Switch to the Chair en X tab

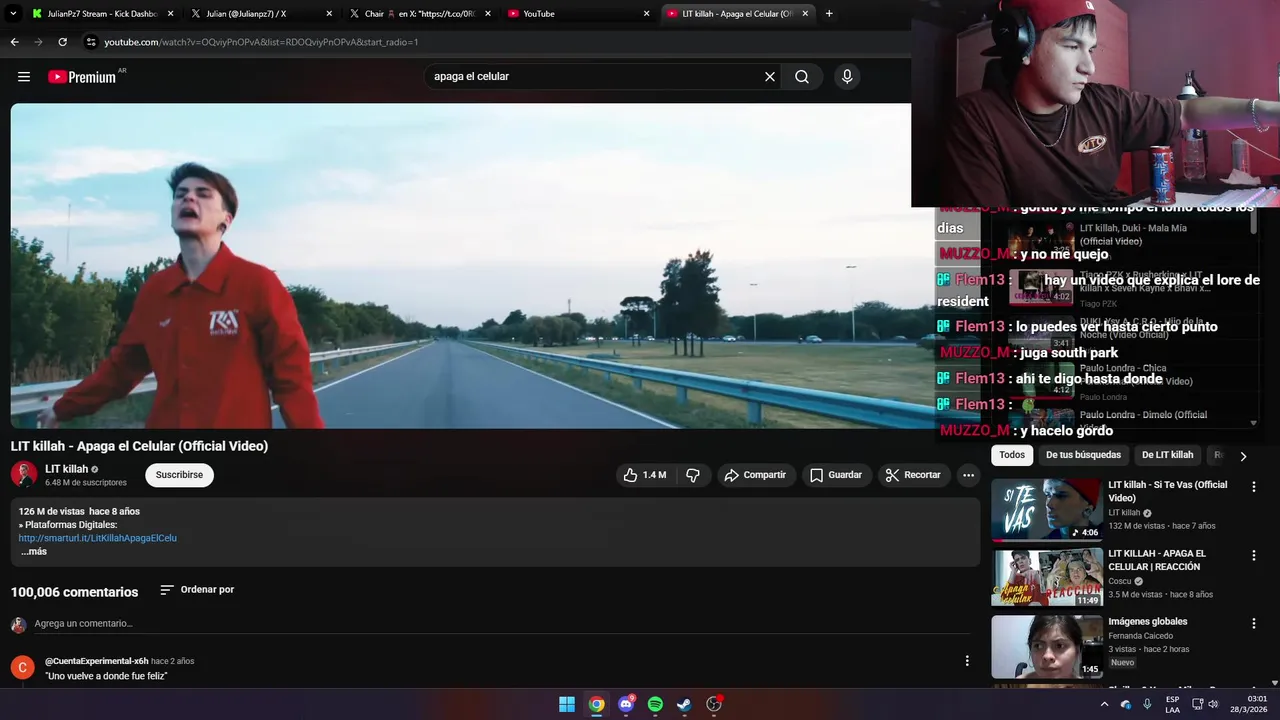(418, 14)
